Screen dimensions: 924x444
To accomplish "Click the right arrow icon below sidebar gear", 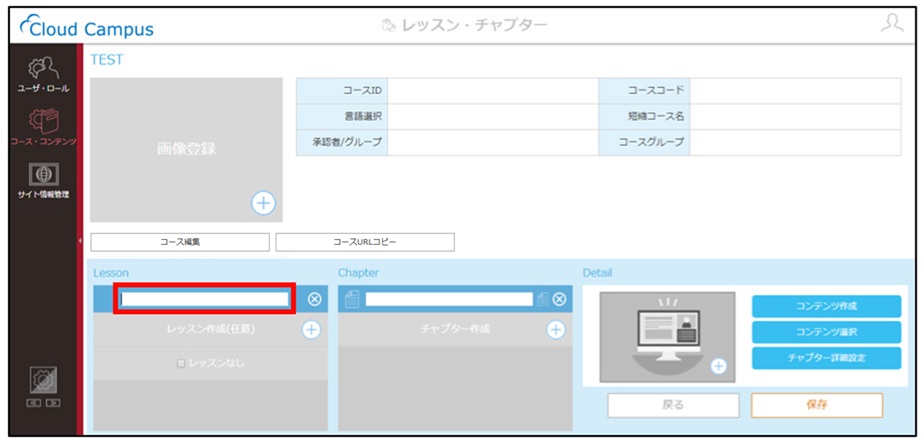I will click(54, 403).
